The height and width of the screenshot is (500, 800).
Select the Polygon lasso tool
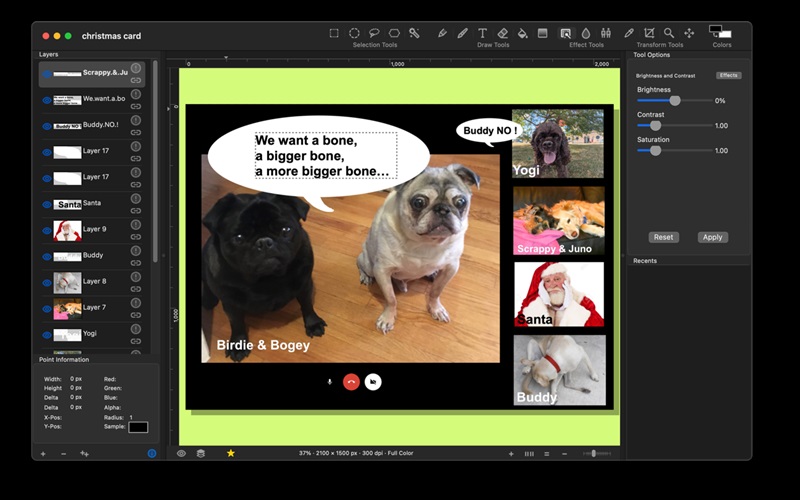394,33
